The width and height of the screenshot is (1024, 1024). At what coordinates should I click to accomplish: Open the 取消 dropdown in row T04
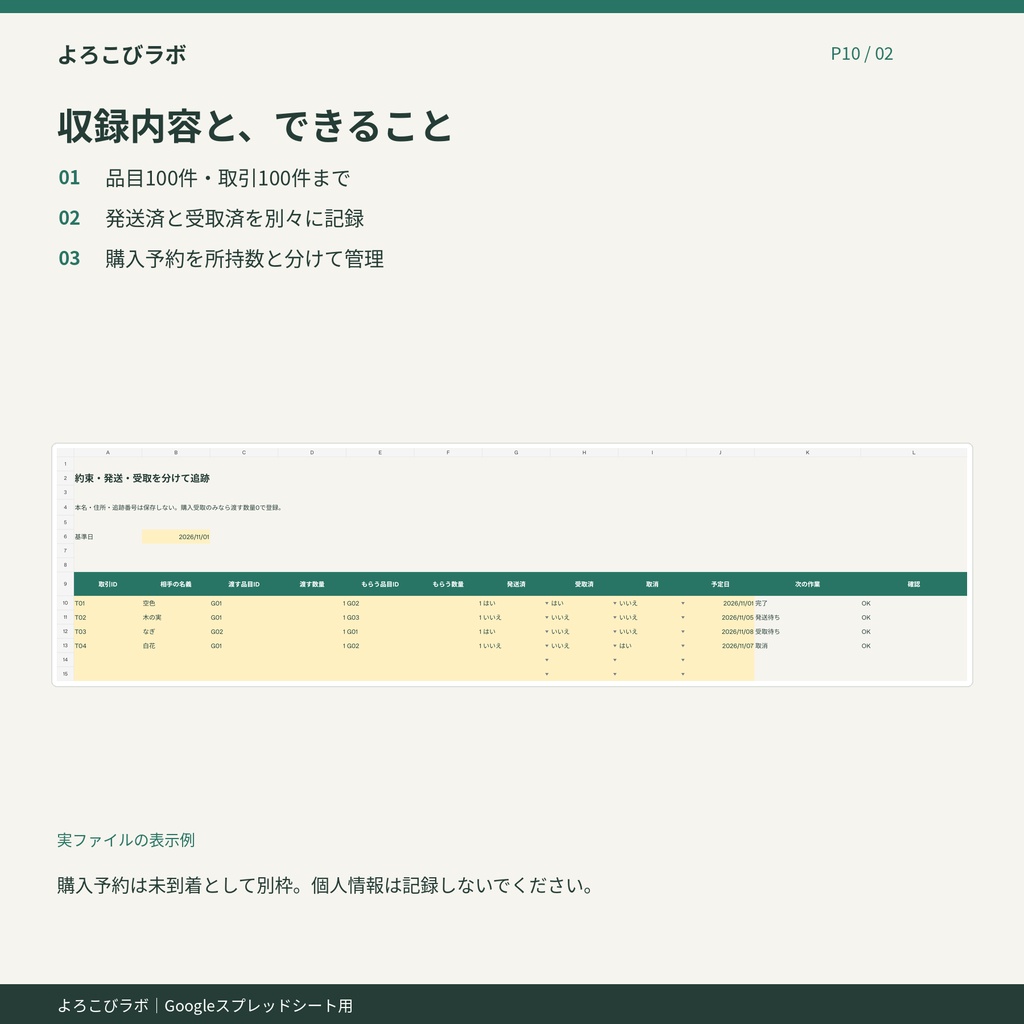tap(683, 646)
